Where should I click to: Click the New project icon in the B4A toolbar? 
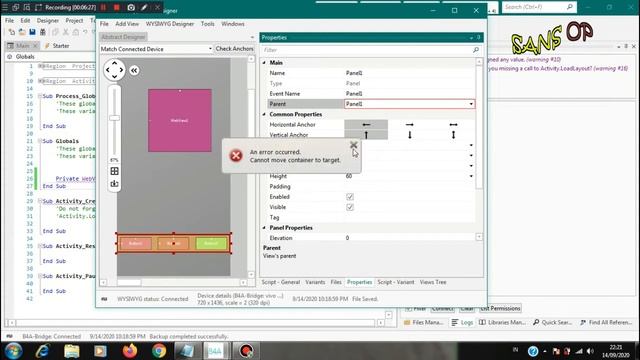pos(12,32)
